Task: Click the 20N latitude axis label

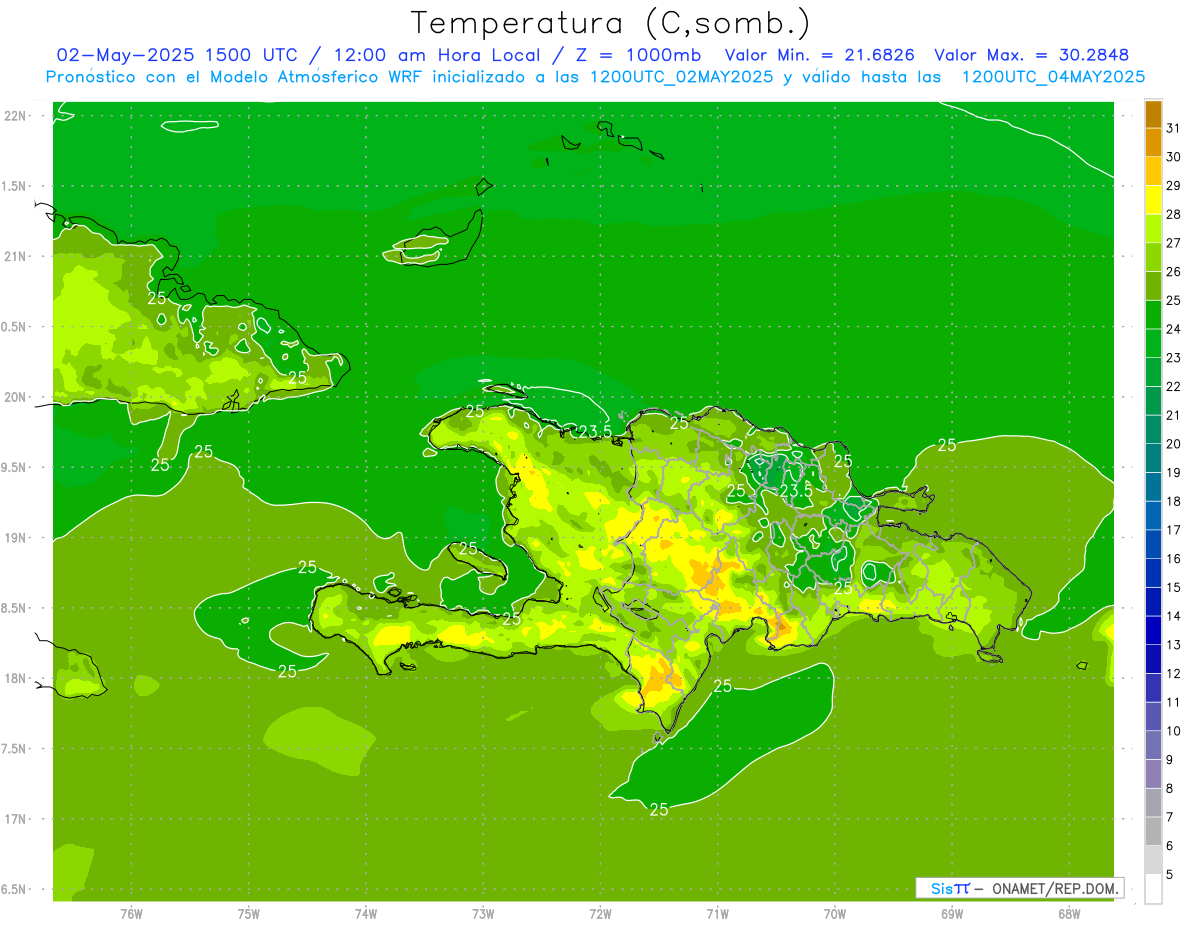Action: [15, 397]
